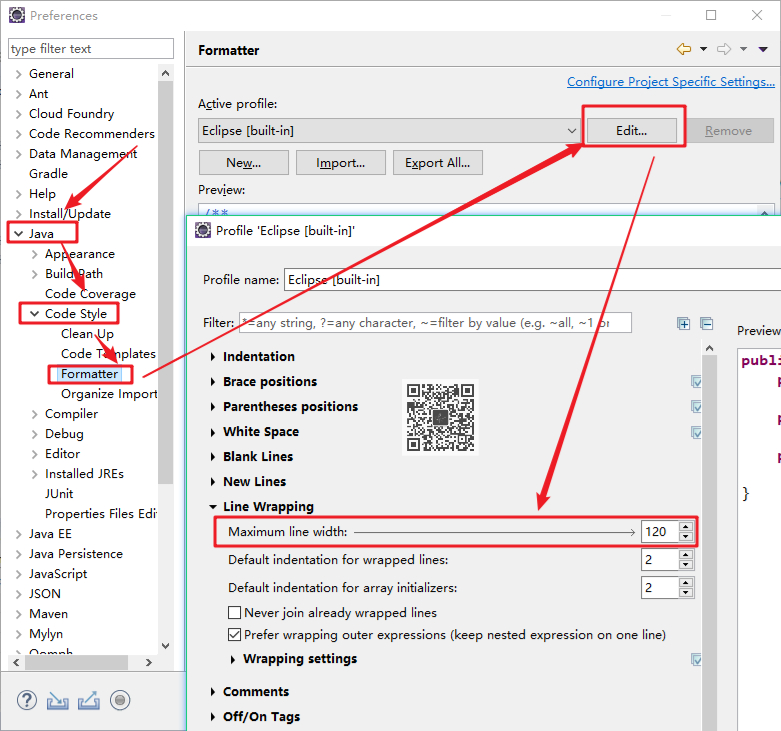The height and width of the screenshot is (731, 781).
Task: Click the type filter text field
Action: point(91,49)
